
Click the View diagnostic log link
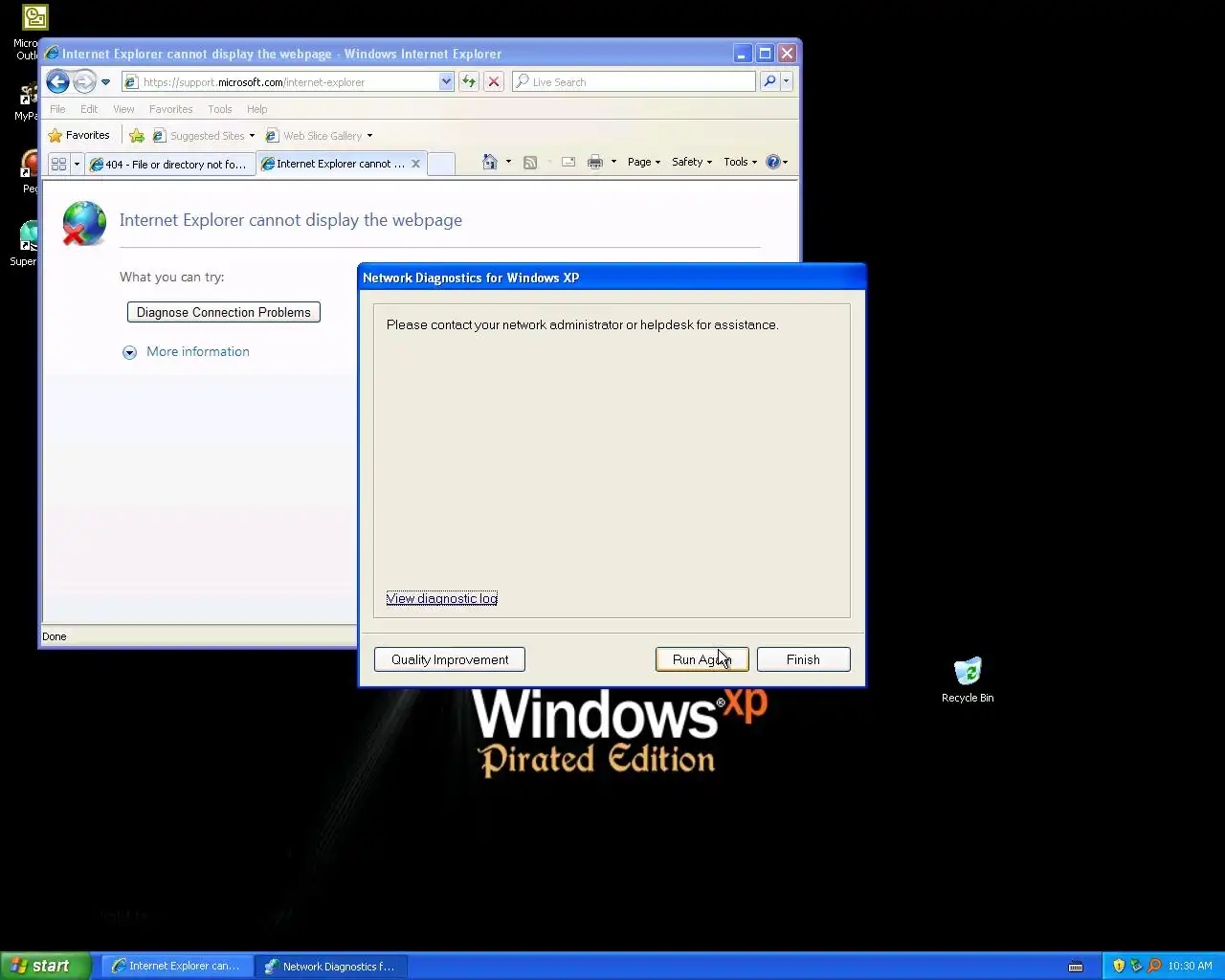coord(442,598)
